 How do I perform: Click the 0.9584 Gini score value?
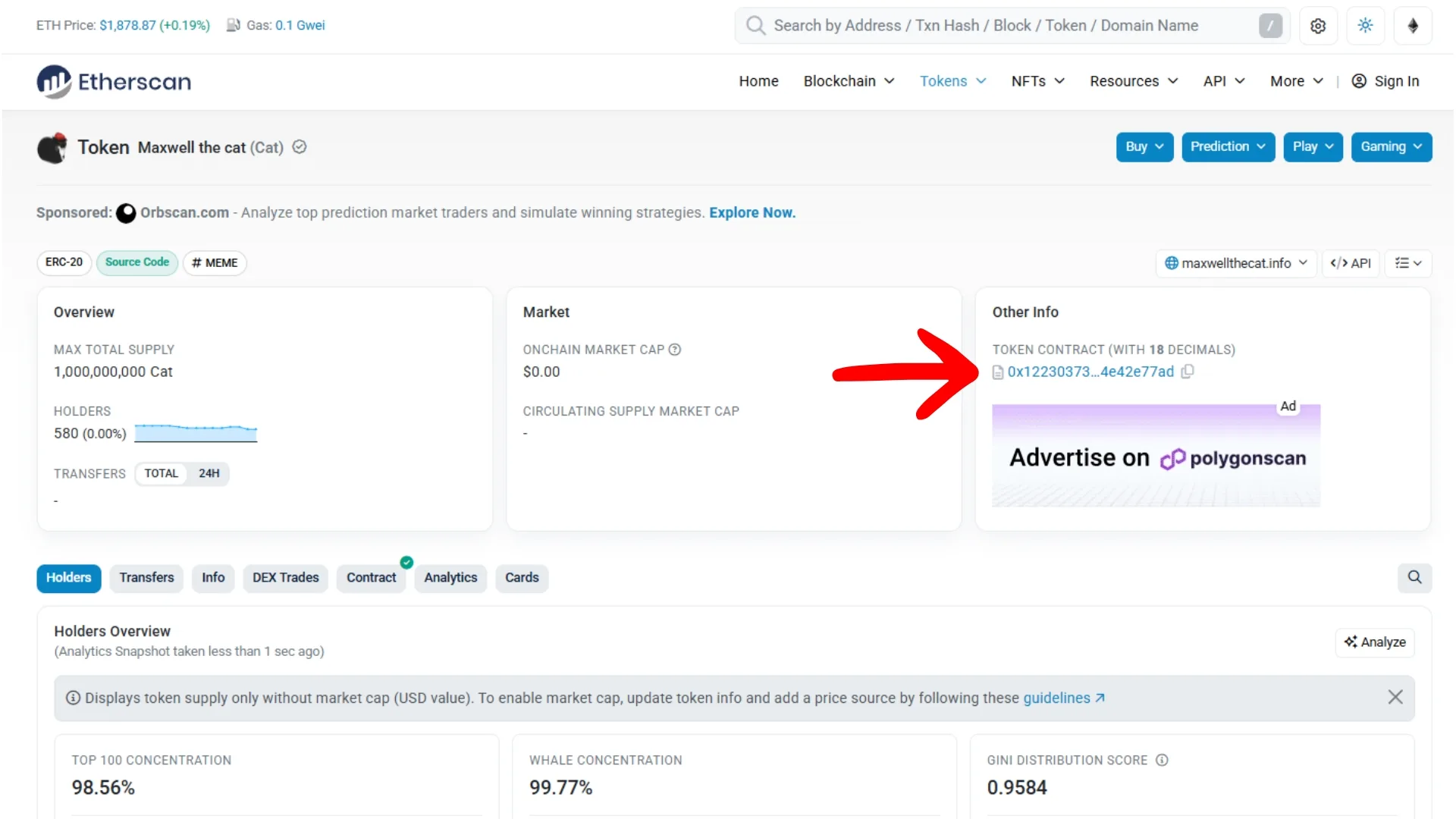point(1017,788)
